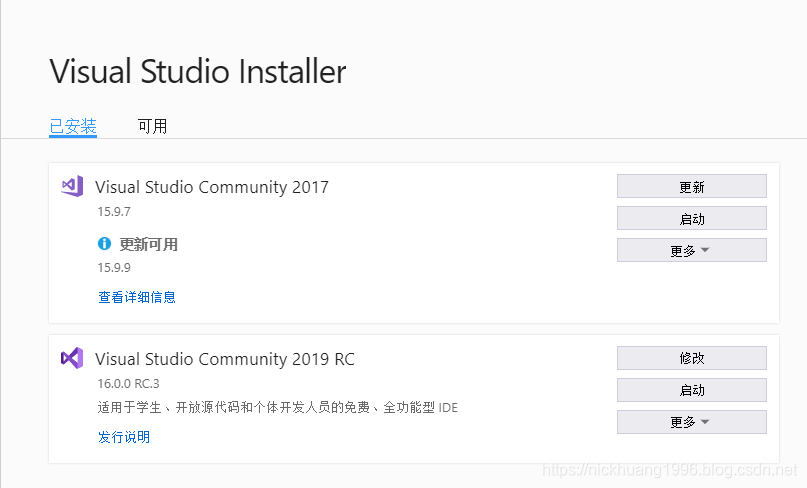Open the 可用 tab
The width and height of the screenshot is (807, 488).
click(x=152, y=126)
